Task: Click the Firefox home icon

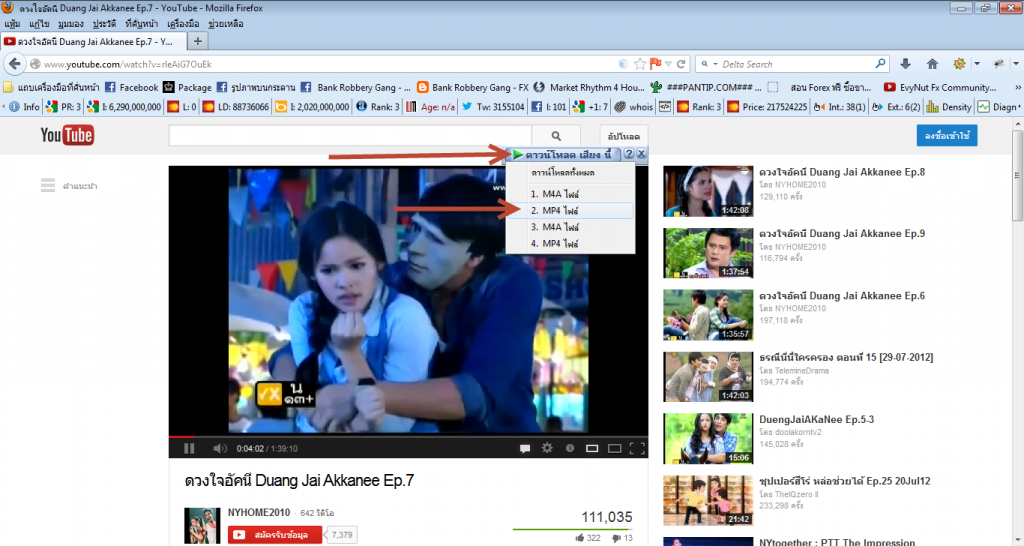Action: [932, 64]
